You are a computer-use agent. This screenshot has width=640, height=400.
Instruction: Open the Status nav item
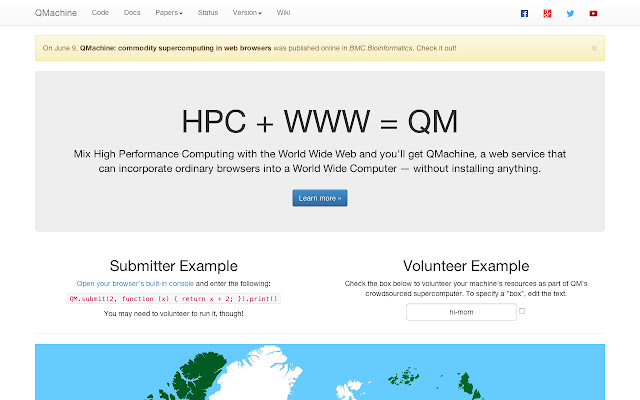pos(208,13)
